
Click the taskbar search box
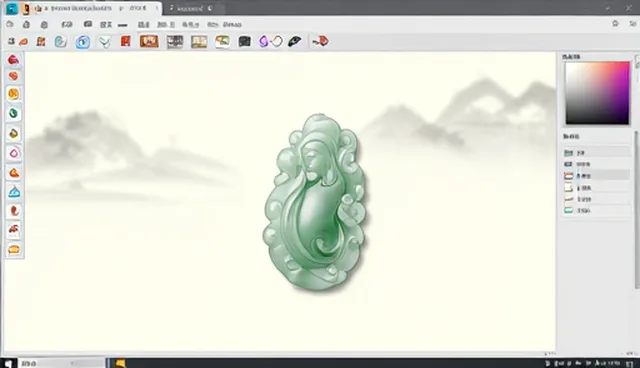(62, 363)
